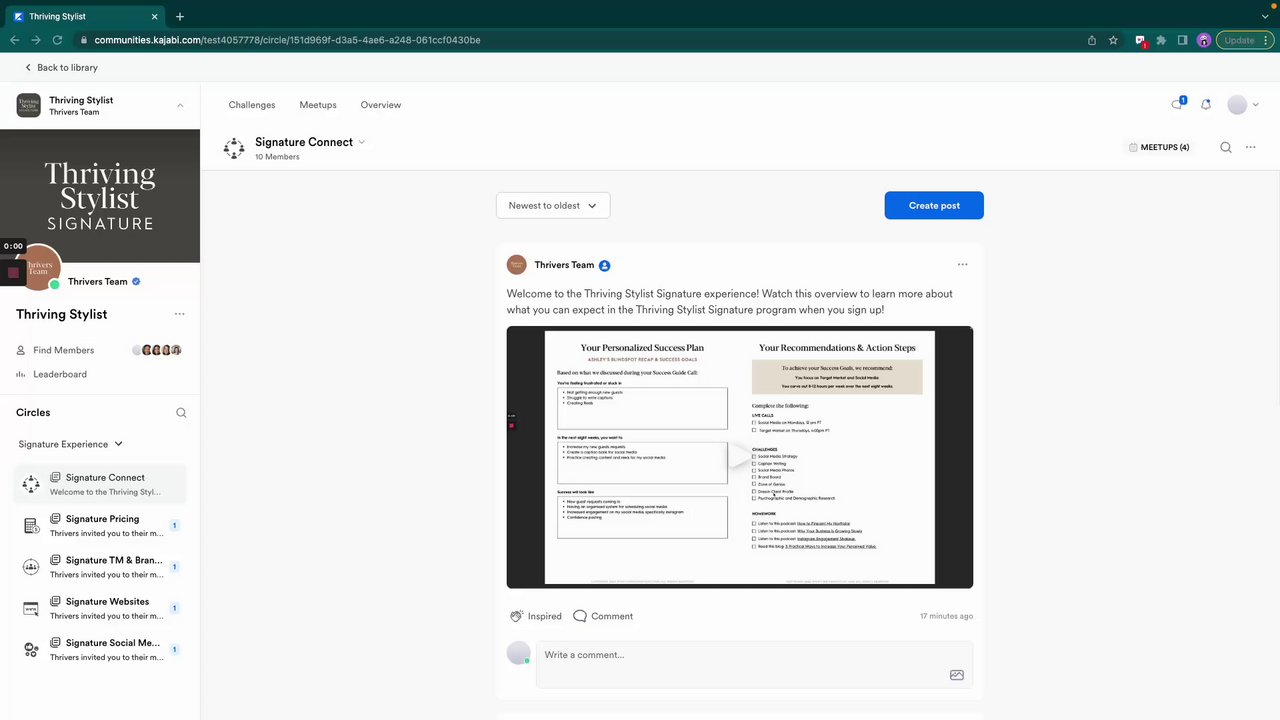Open the messages chat icon in header

1178,104
